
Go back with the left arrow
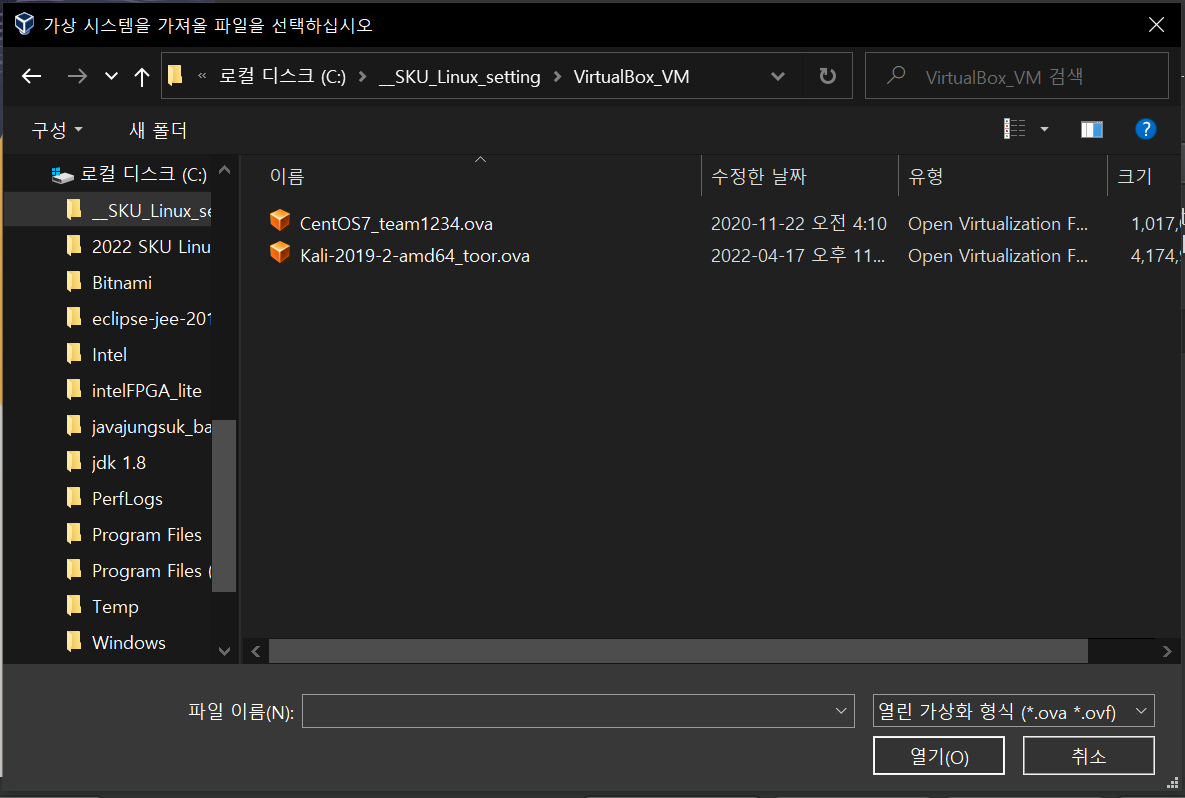pyautogui.click(x=31, y=76)
